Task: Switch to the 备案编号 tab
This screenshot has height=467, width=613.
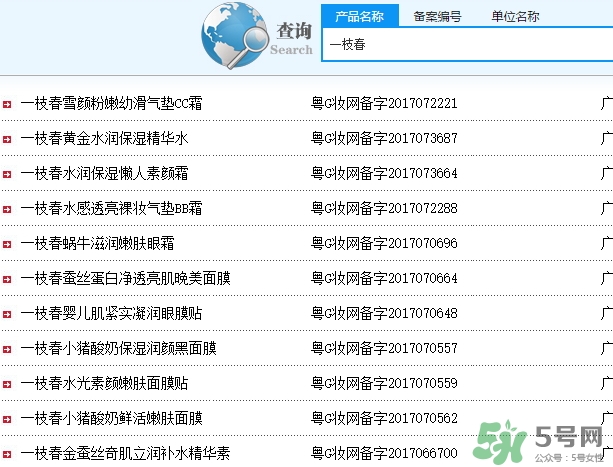Action: pyautogui.click(x=438, y=16)
